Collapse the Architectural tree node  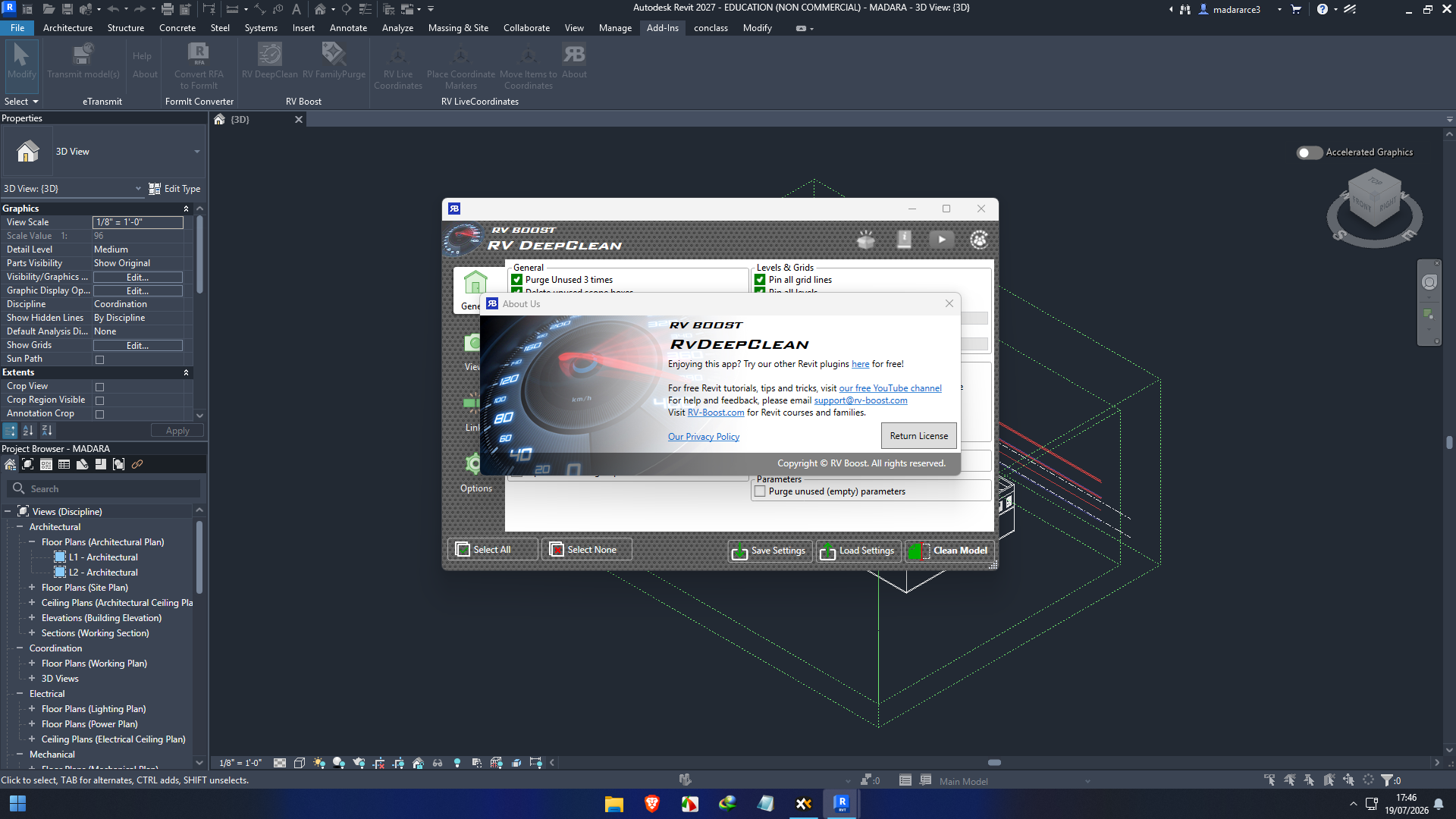pos(20,527)
